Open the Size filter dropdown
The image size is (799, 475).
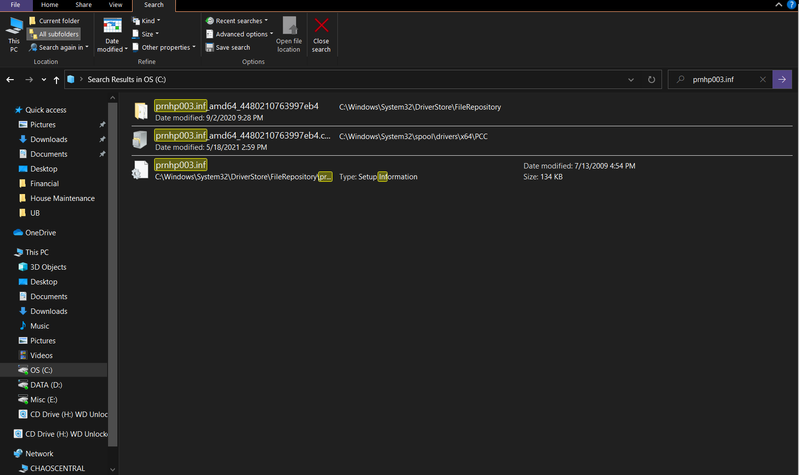pos(145,34)
